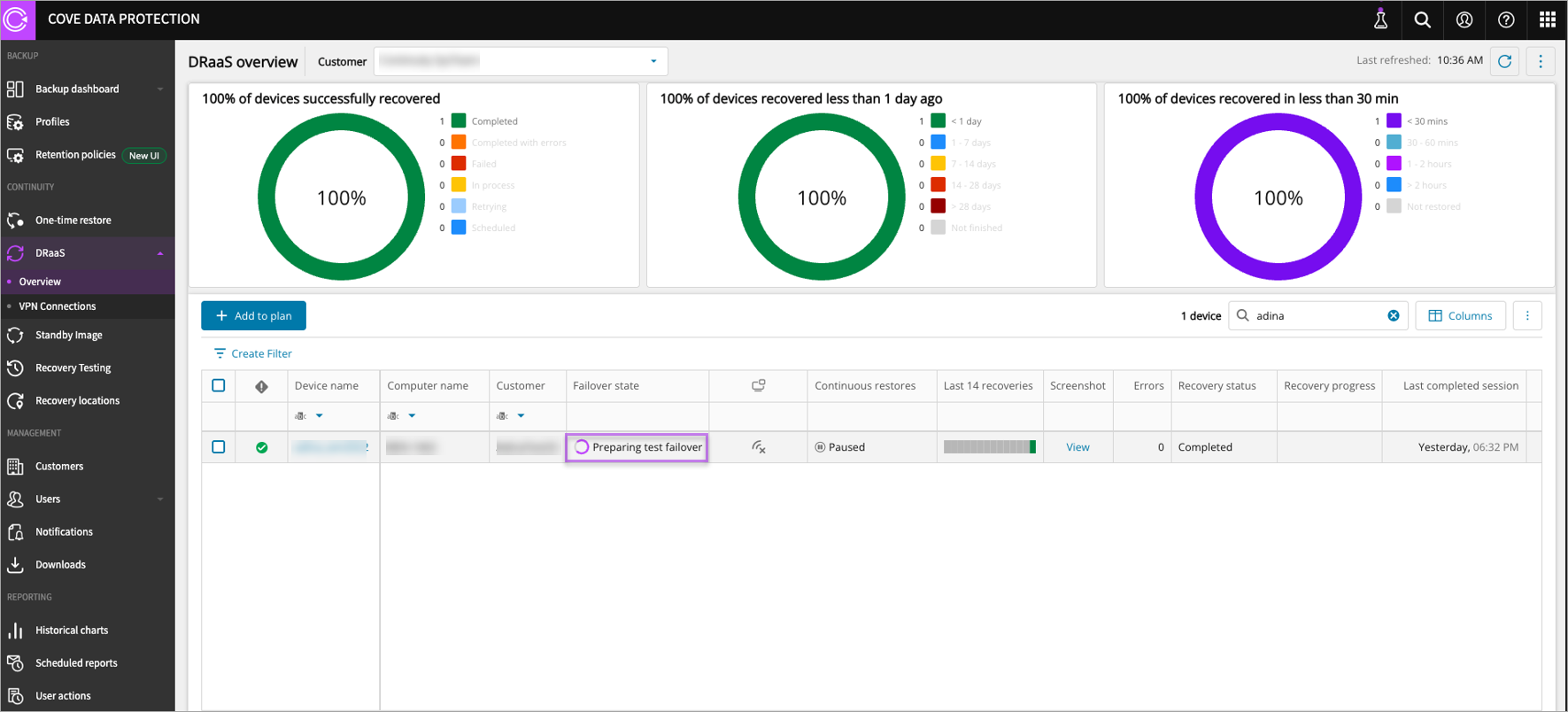1568x712 pixels.
Task: Tick the checkbox for the device row
Action: (219, 447)
